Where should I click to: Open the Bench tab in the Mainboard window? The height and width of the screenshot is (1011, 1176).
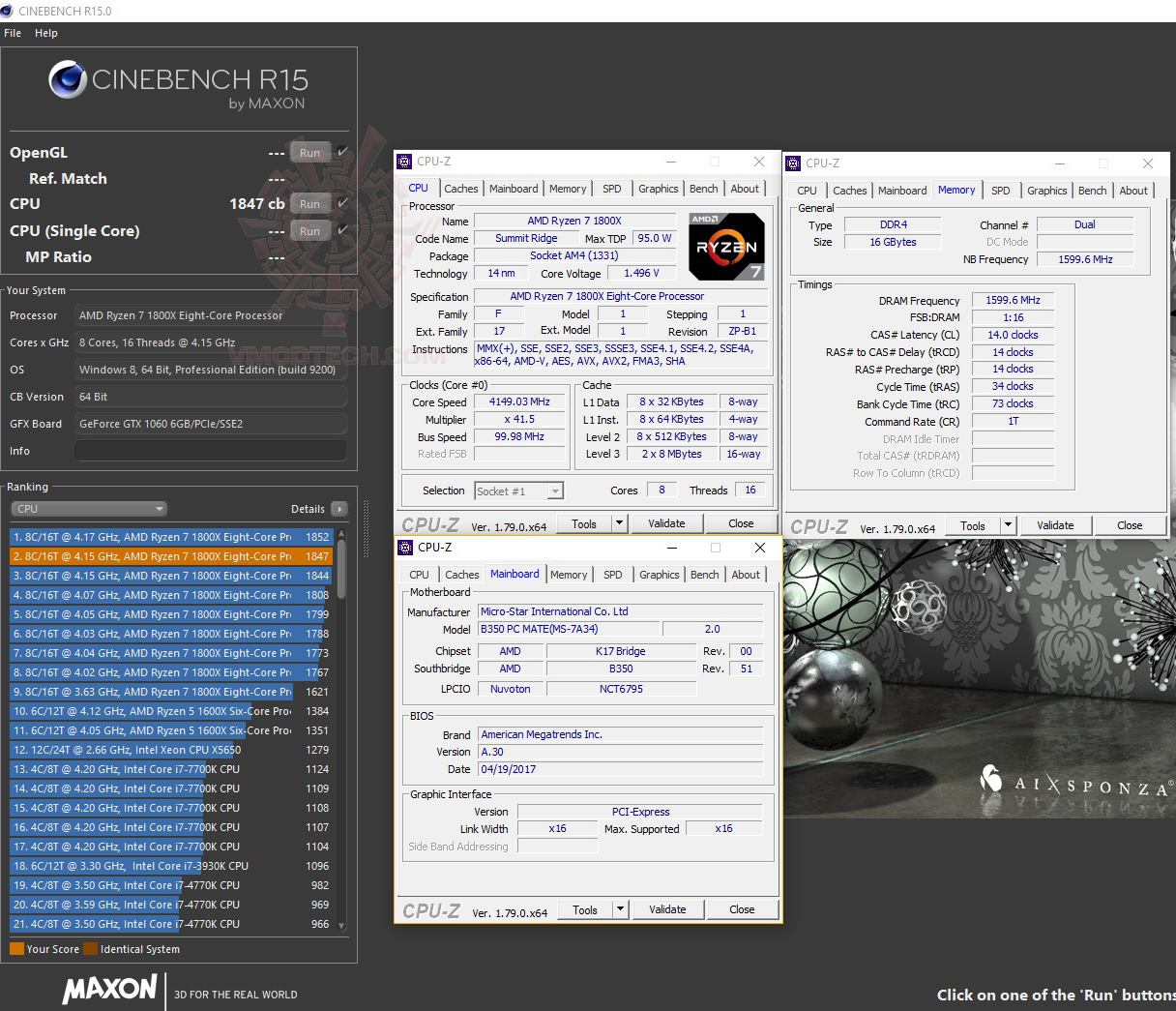[704, 574]
